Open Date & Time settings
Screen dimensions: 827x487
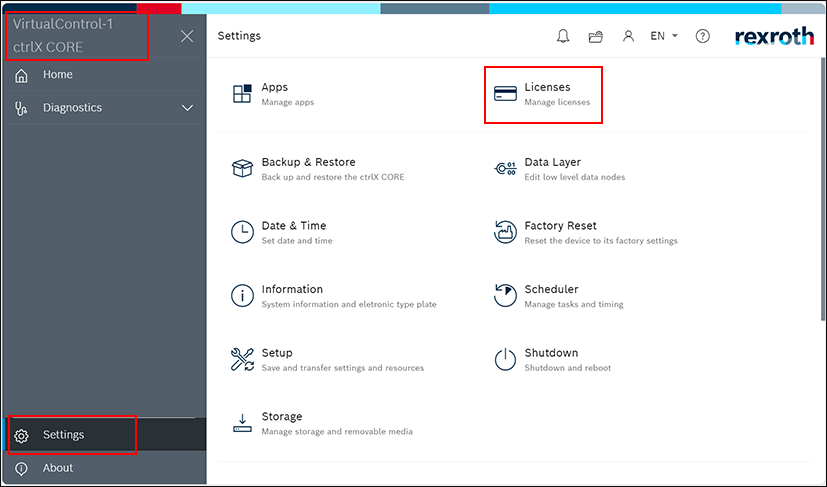(x=294, y=225)
